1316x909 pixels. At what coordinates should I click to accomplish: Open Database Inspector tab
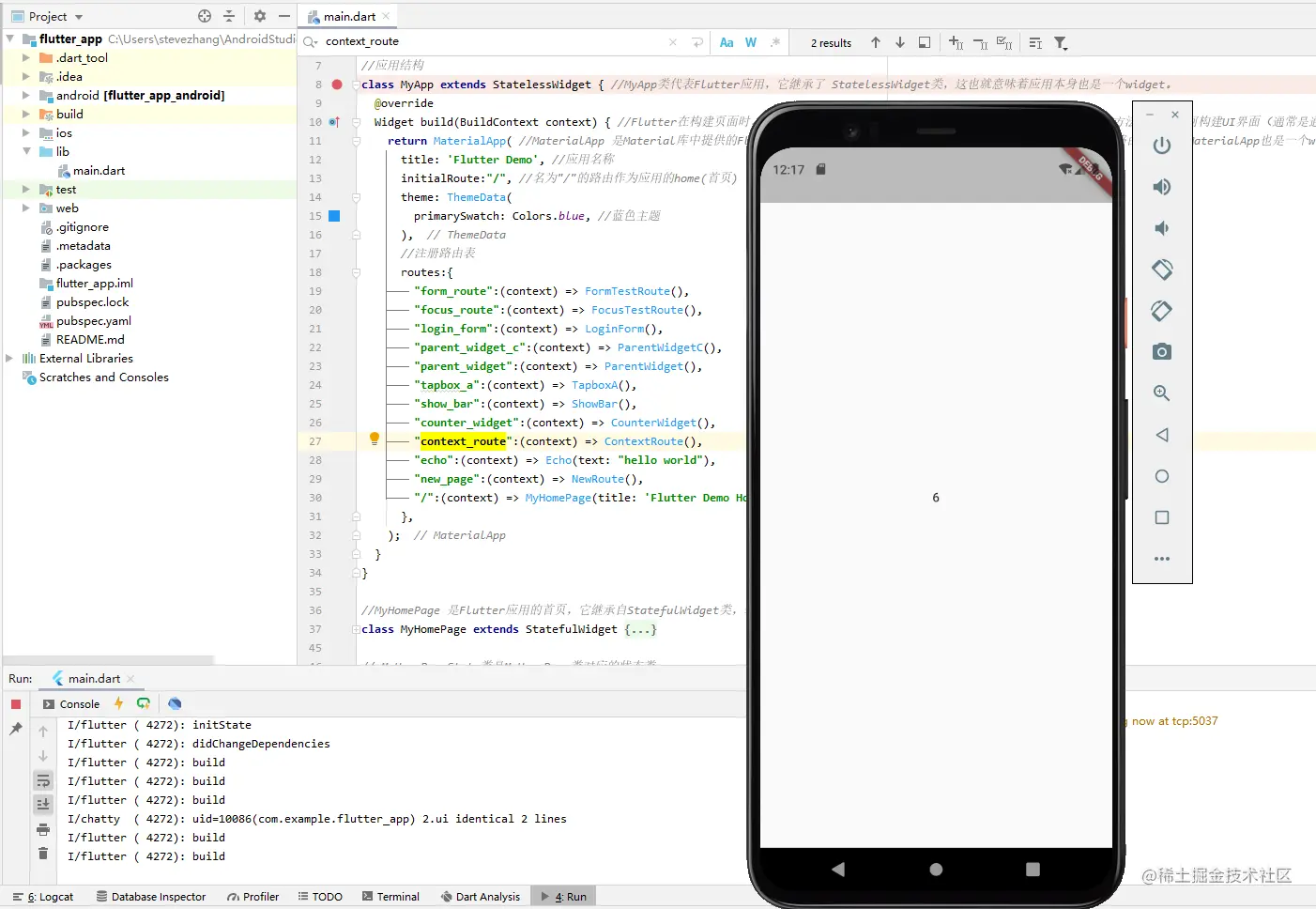pyautogui.click(x=151, y=897)
